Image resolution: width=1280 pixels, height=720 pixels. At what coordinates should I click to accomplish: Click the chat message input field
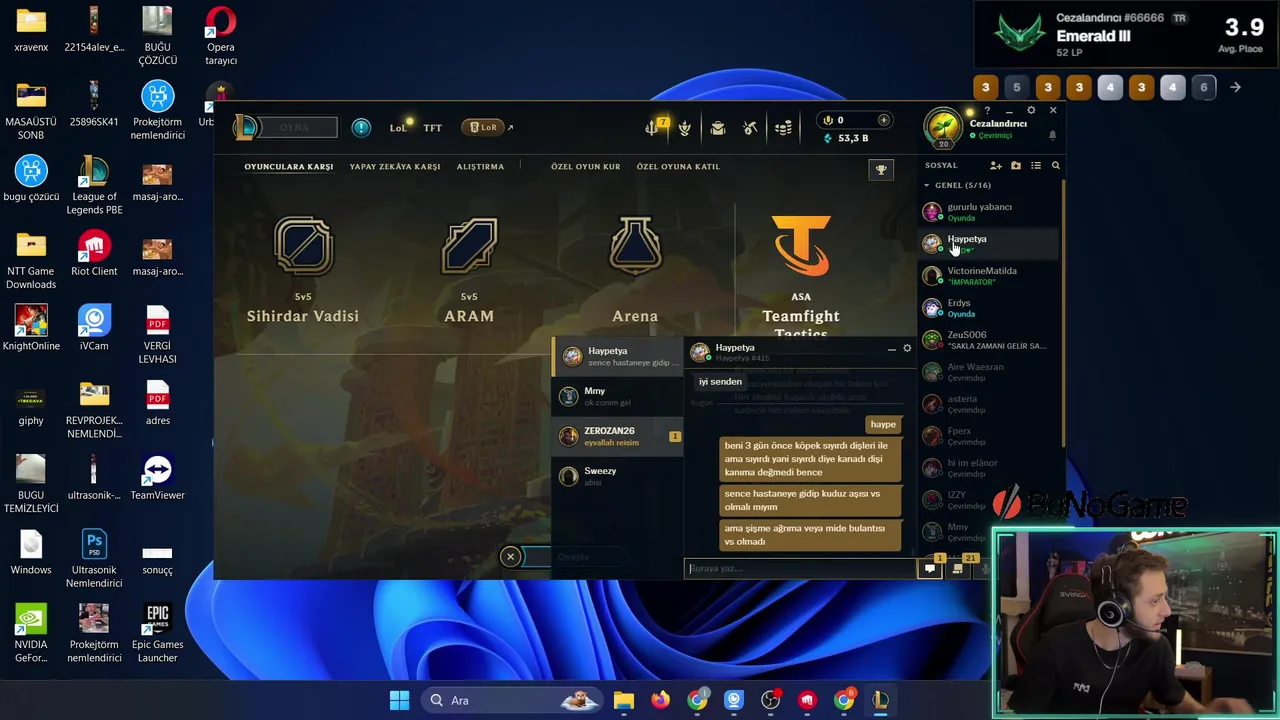click(800, 568)
